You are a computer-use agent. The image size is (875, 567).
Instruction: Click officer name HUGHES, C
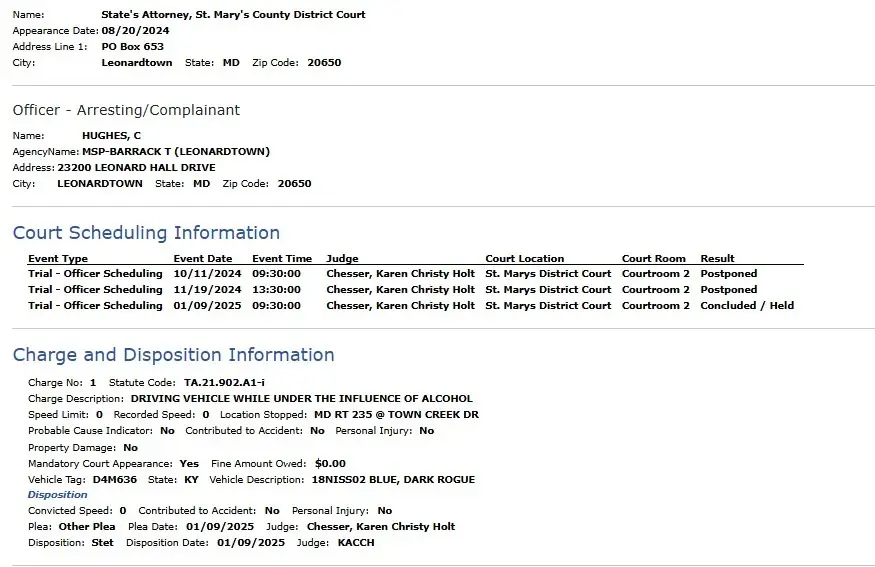(112, 136)
